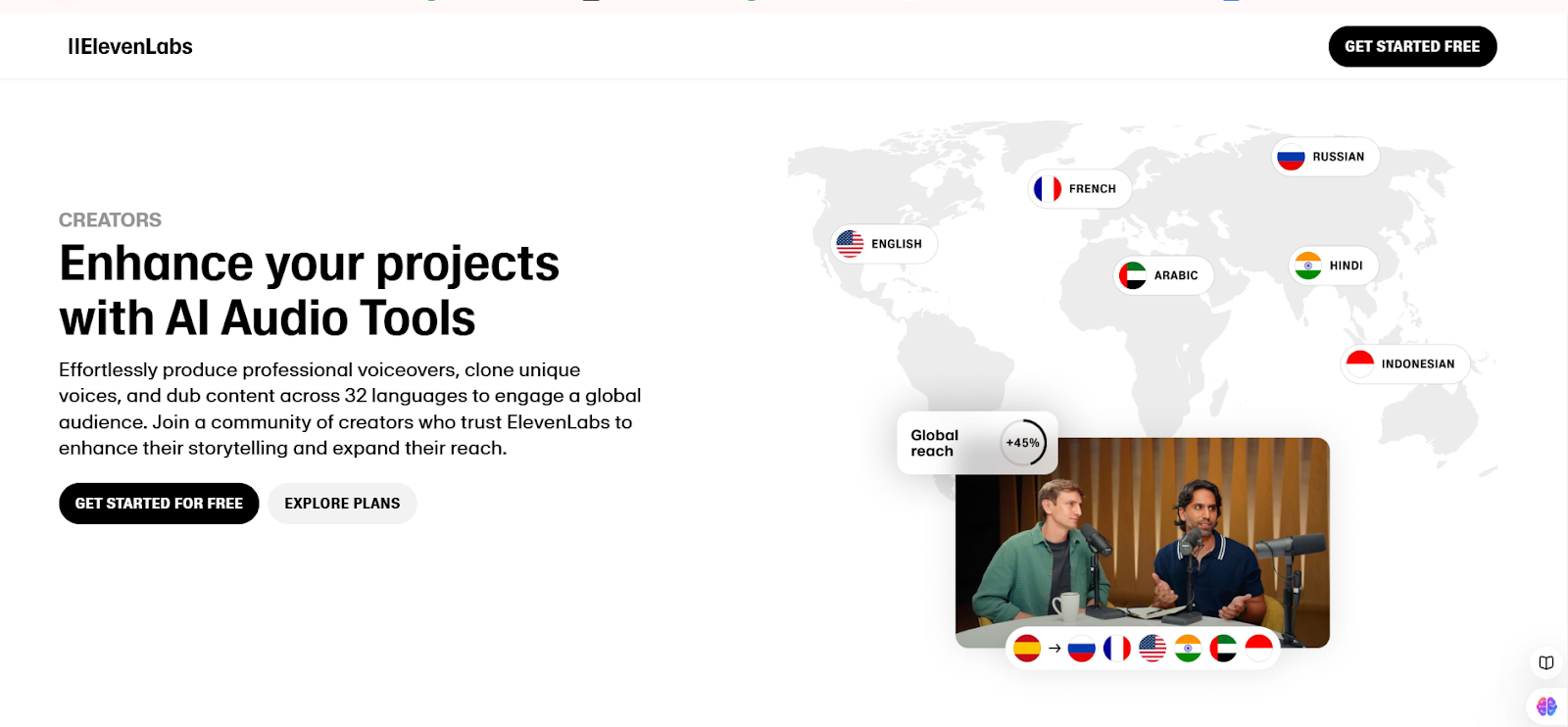Select the Russian language pill
Viewport: 1568px width, 727px height.
[x=1325, y=157]
